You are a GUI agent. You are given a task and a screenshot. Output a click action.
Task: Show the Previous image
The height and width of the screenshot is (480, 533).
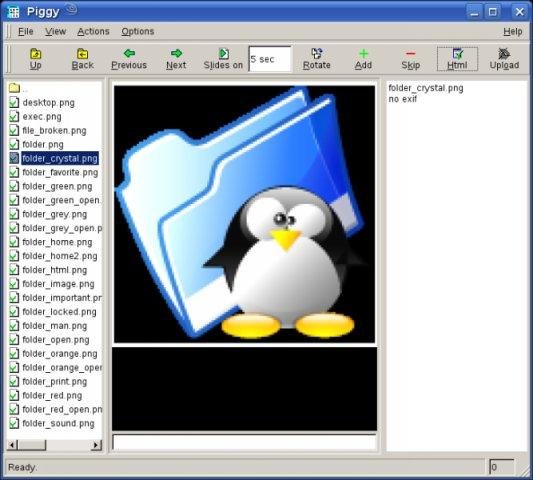(129, 59)
